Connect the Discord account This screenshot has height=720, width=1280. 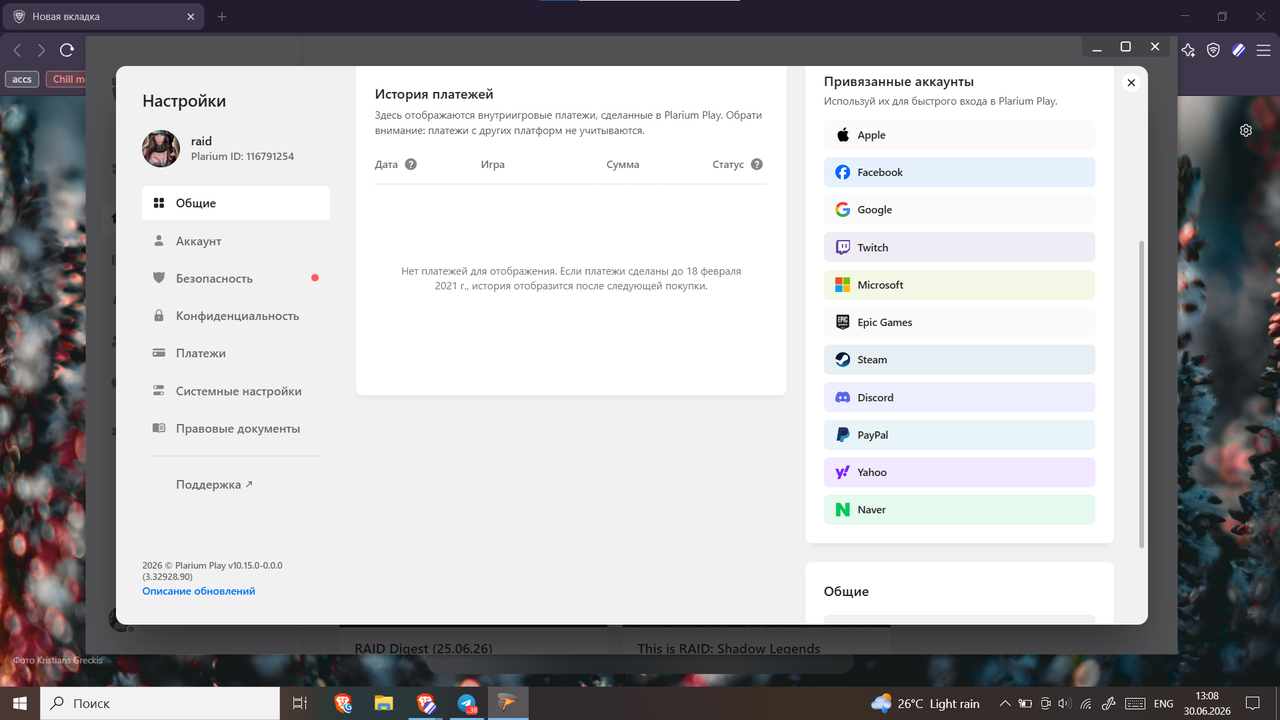pyautogui.click(x=959, y=397)
